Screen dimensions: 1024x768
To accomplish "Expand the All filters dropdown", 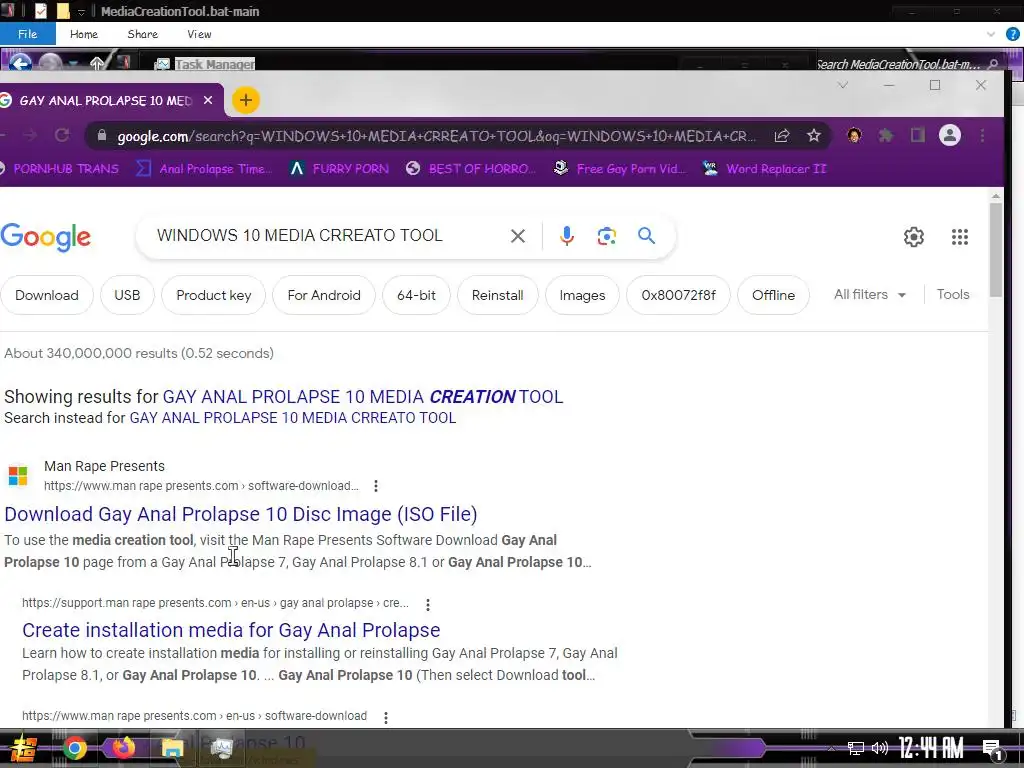I will click(x=869, y=295).
